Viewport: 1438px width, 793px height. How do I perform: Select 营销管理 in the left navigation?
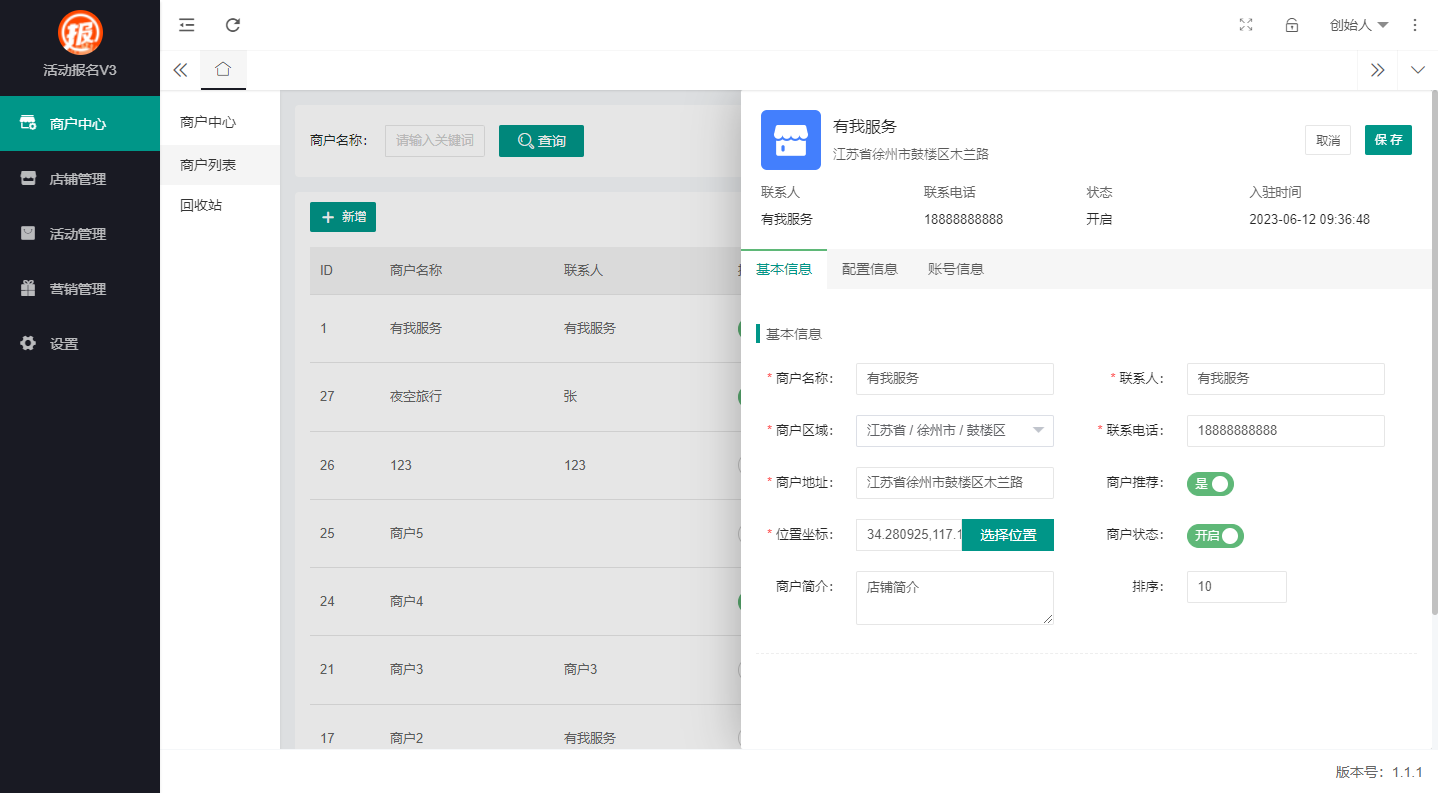click(x=62, y=288)
